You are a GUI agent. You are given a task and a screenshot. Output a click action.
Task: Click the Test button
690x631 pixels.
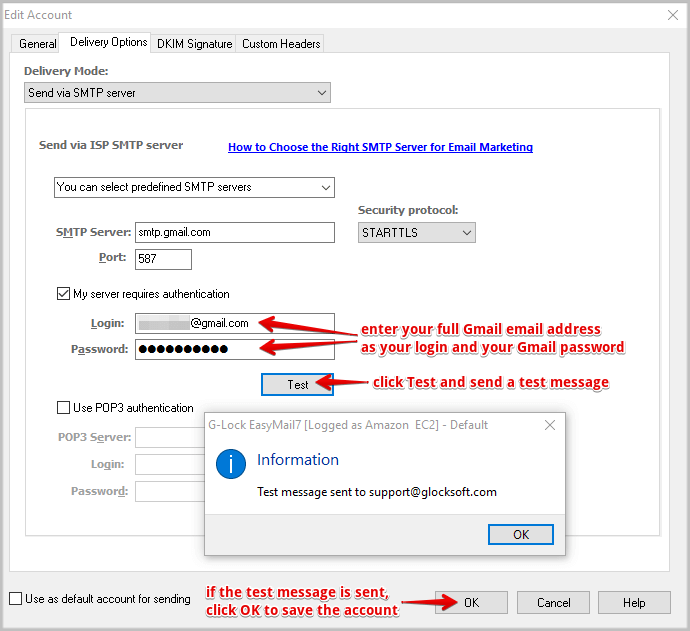[297, 385]
